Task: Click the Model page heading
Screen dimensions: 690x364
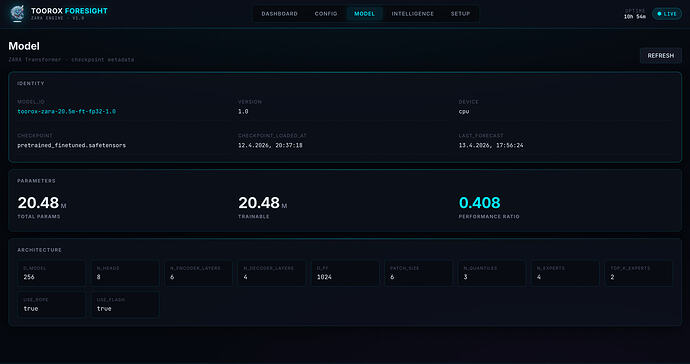Action: (24, 46)
